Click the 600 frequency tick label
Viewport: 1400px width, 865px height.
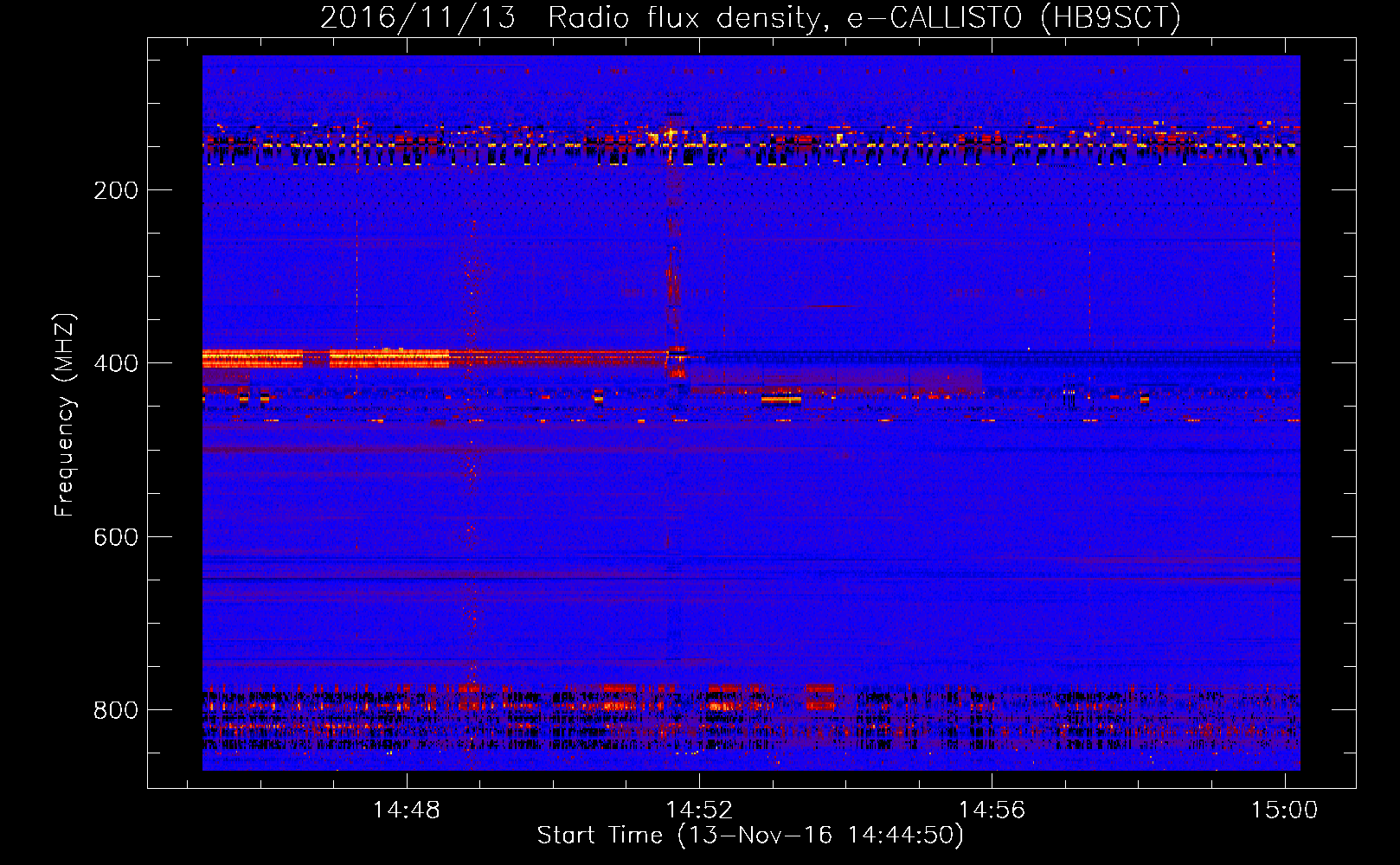point(116,537)
